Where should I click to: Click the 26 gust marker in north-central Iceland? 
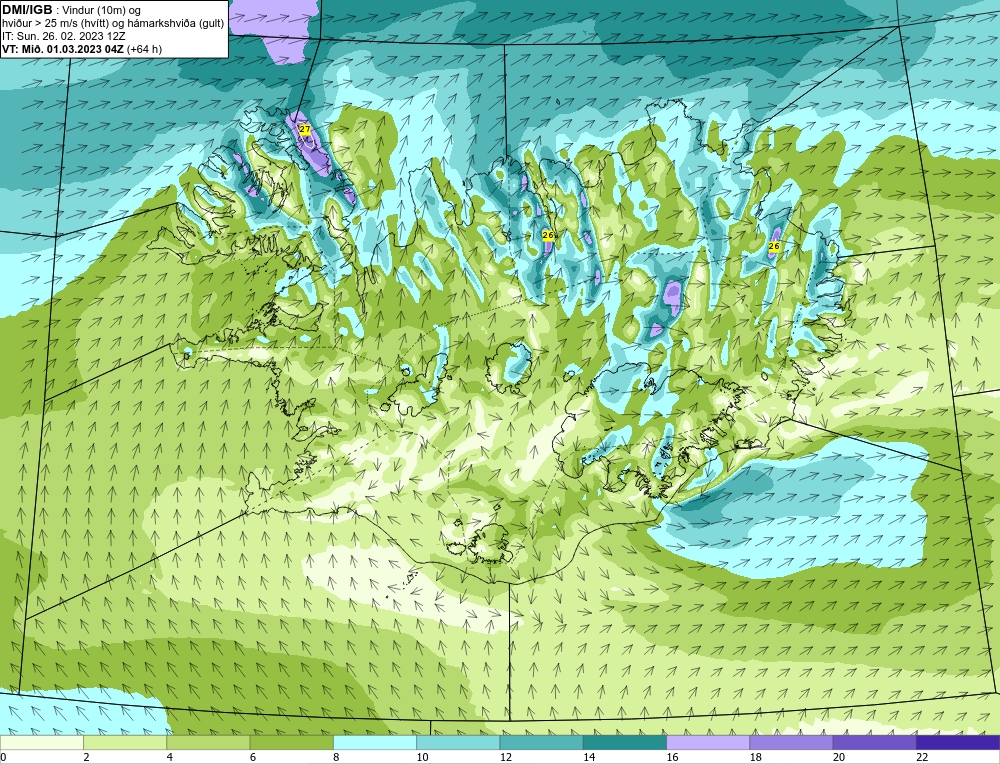(x=547, y=235)
